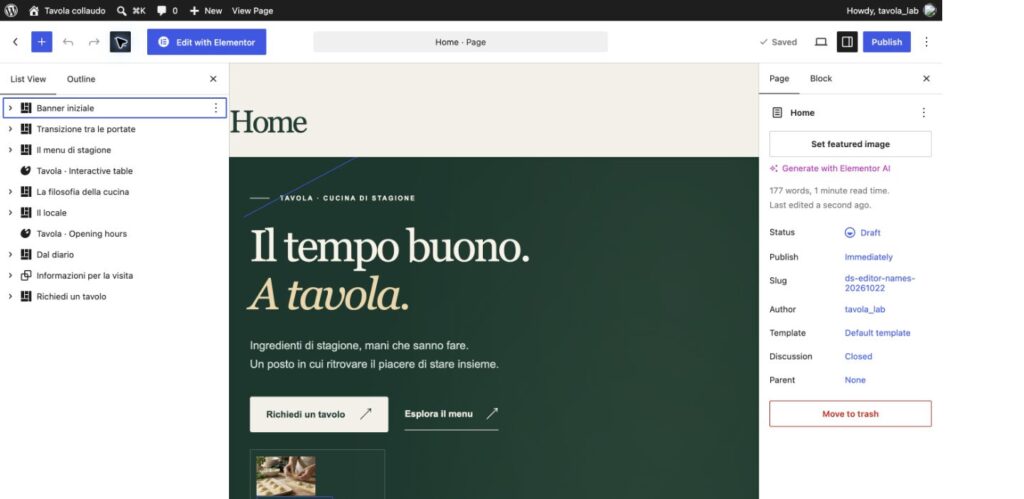The width and height of the screenshot is (1024, 499).
Task: Undo the last change
Action: point(68,42)
